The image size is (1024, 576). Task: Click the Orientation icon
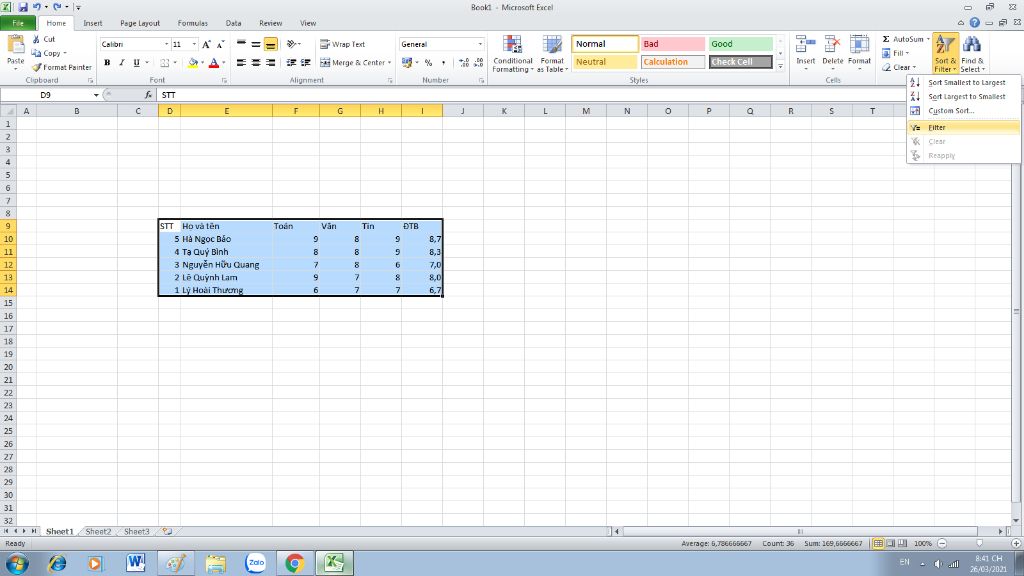click(291, 44)
